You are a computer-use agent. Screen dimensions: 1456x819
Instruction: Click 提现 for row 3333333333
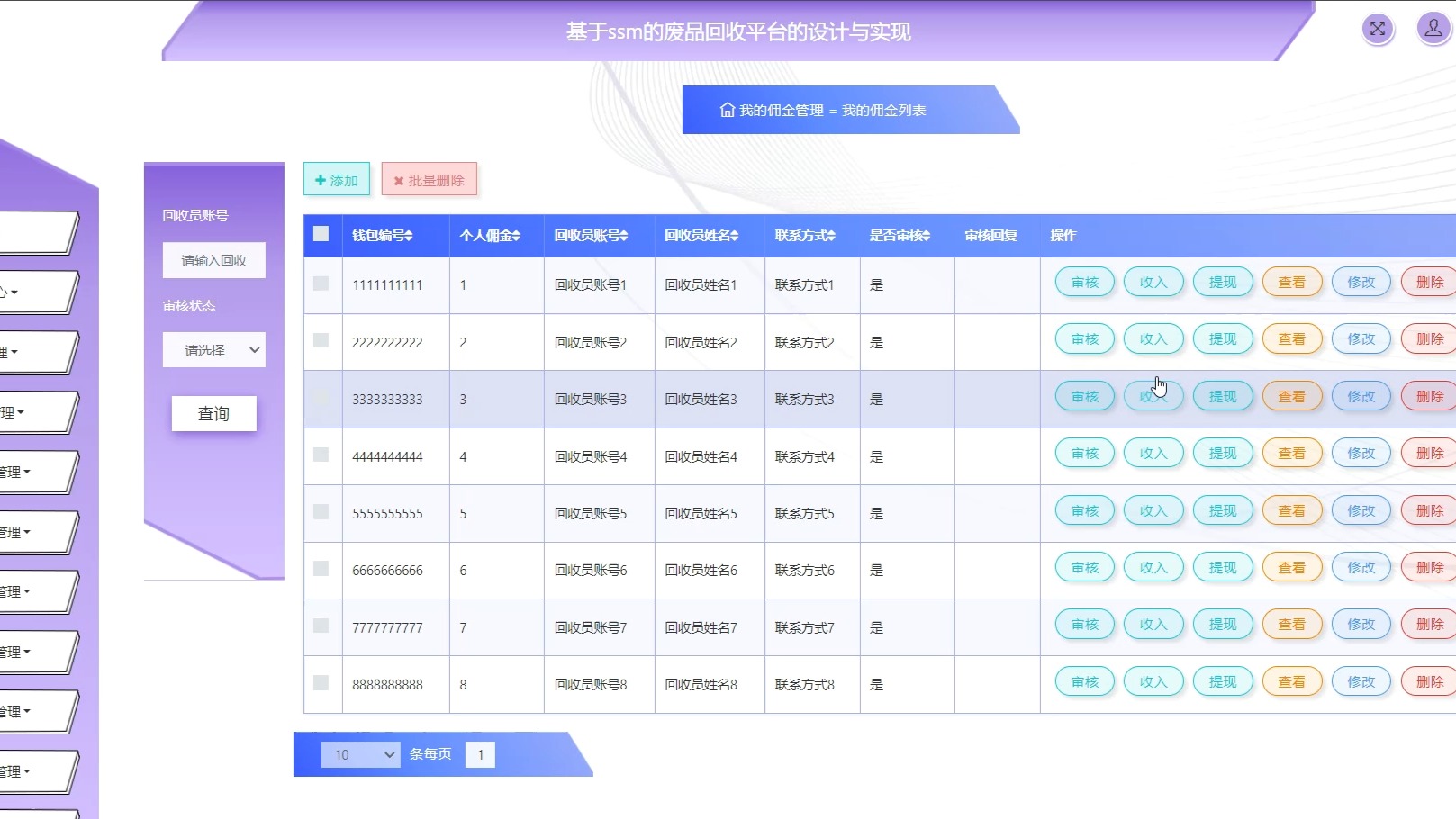(x=1223, y=397)
